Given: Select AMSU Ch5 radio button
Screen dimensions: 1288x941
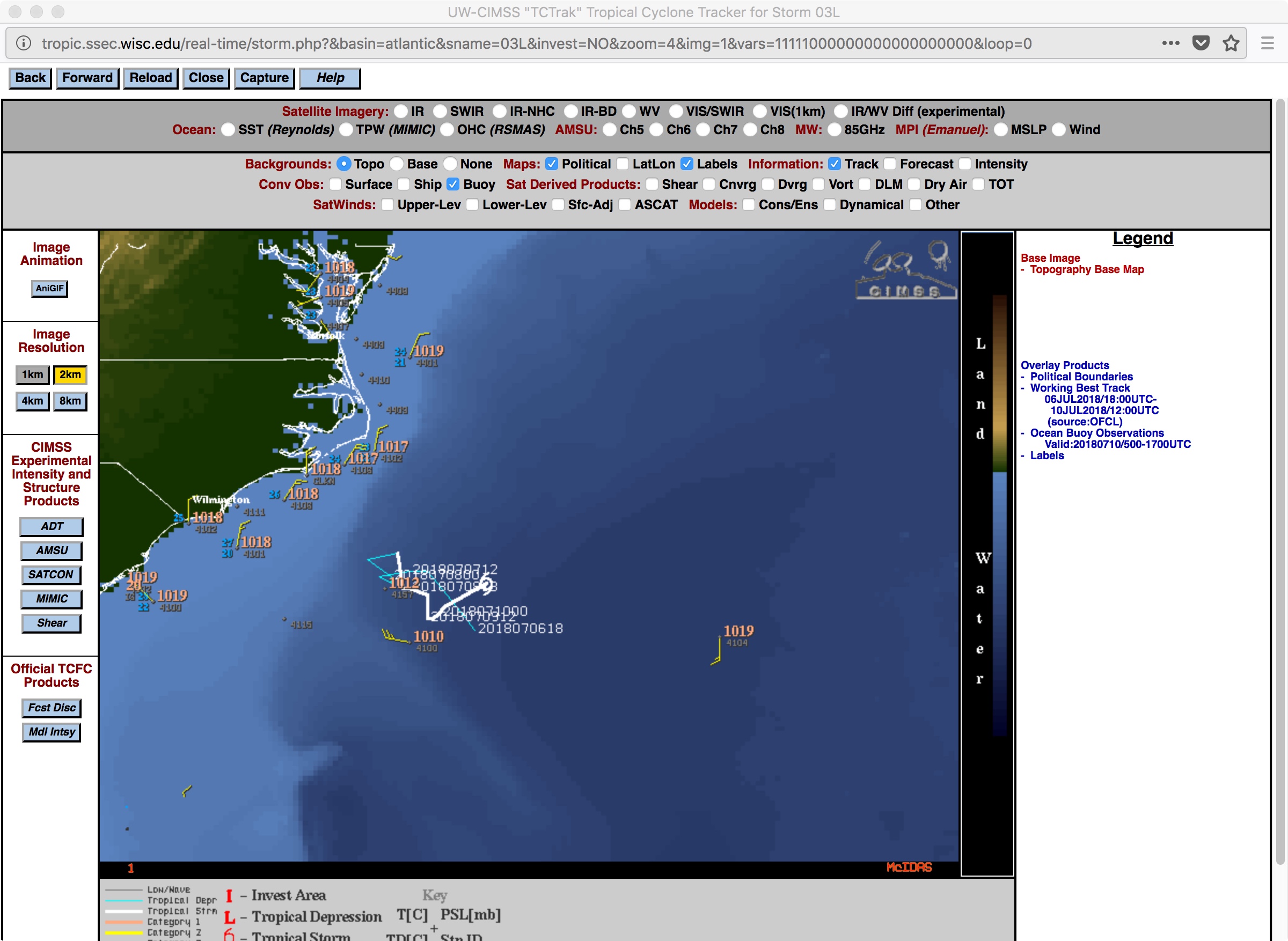Looking at the screenshot, I should pos(610,130).
